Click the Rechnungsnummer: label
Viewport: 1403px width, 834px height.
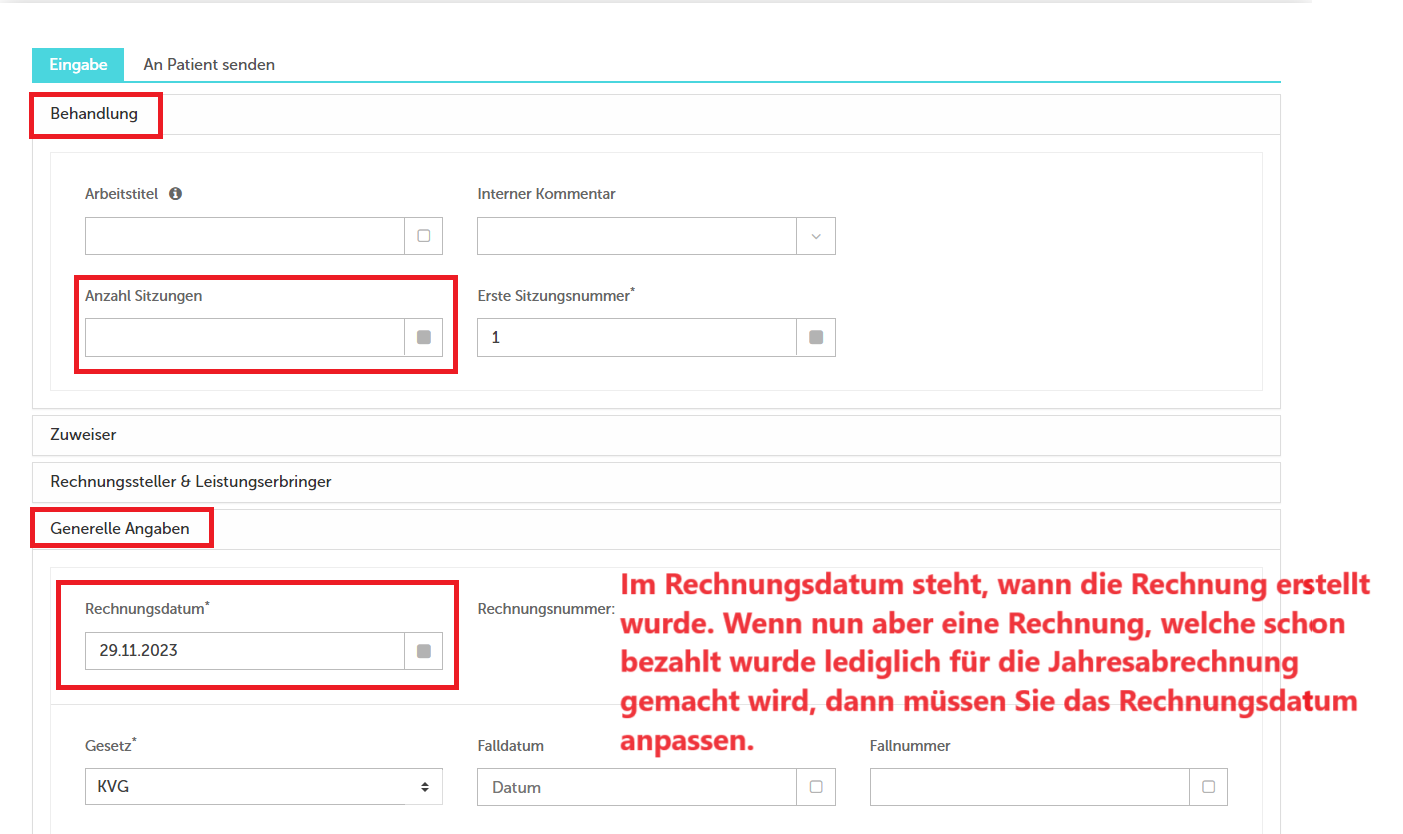click(x=546, y=608)
